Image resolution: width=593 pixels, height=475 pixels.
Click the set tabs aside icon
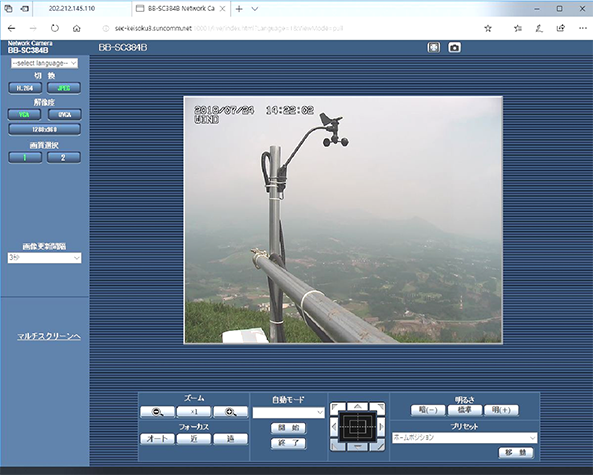[25, 9]
